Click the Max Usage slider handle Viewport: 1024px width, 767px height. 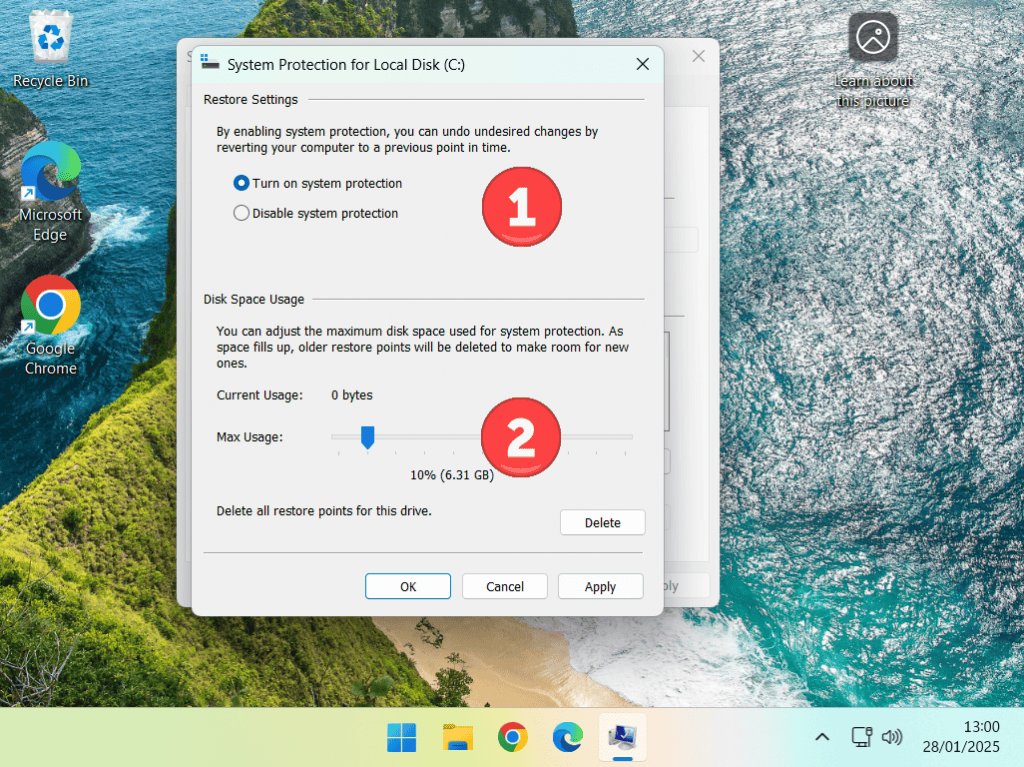coord(367,436)
